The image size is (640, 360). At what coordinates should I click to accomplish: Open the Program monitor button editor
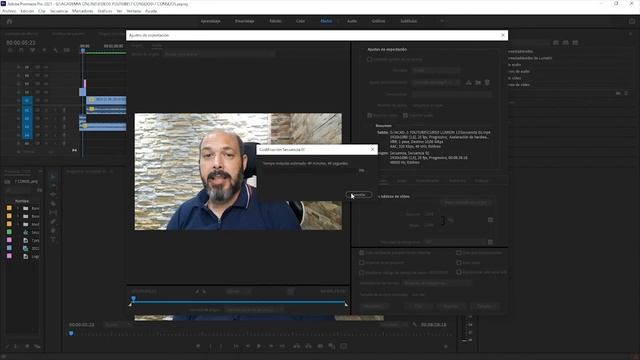[446, 347]
